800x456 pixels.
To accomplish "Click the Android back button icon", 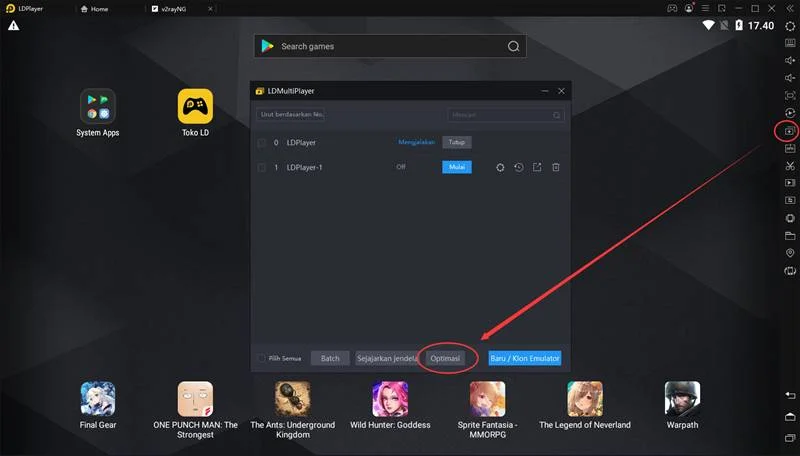I will pyautogui.click(x=790, y=395).
